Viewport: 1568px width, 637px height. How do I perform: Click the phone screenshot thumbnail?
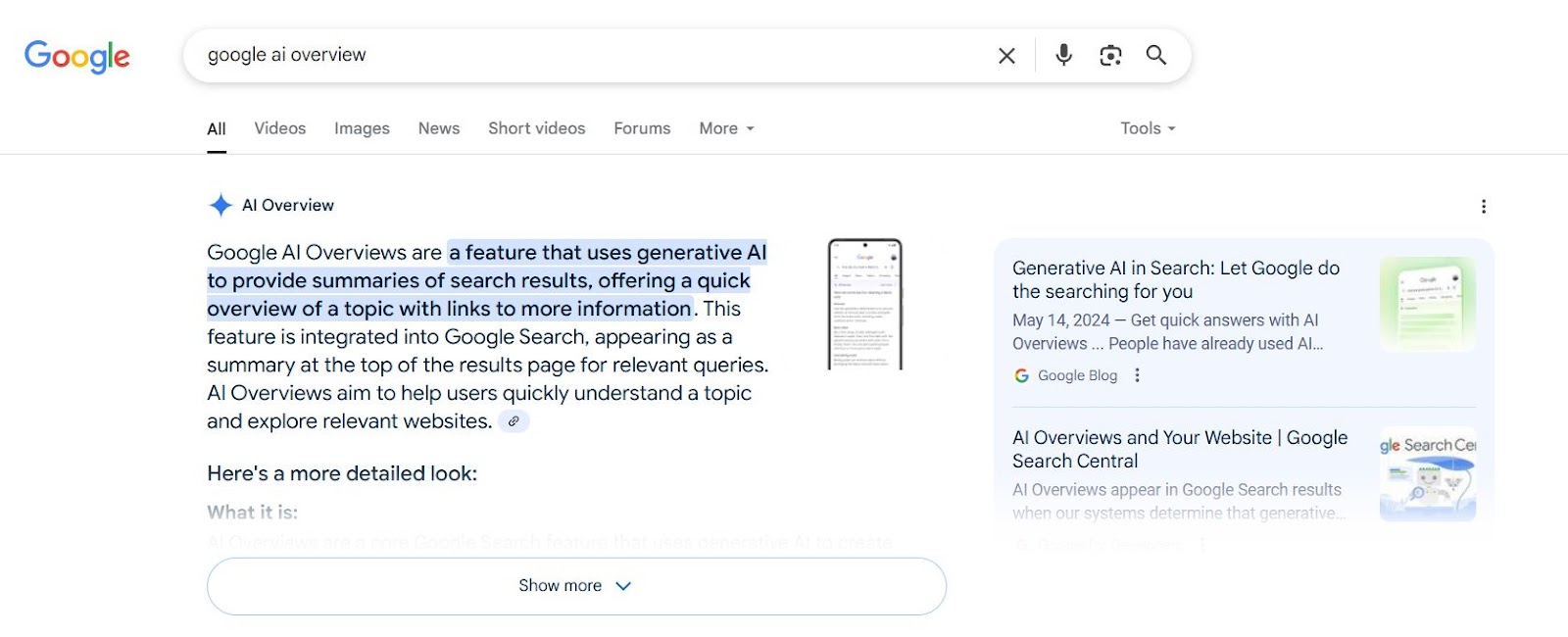[865, 304]
